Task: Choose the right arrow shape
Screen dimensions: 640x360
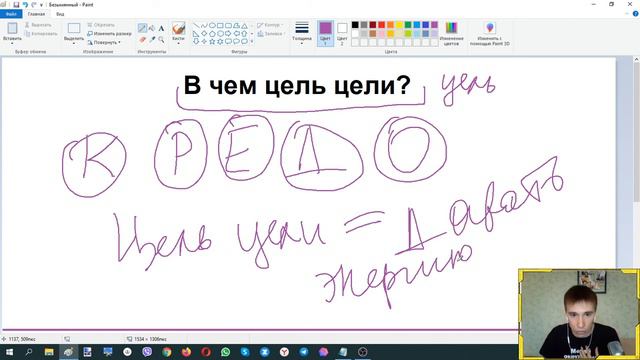Action: point(228,33)
